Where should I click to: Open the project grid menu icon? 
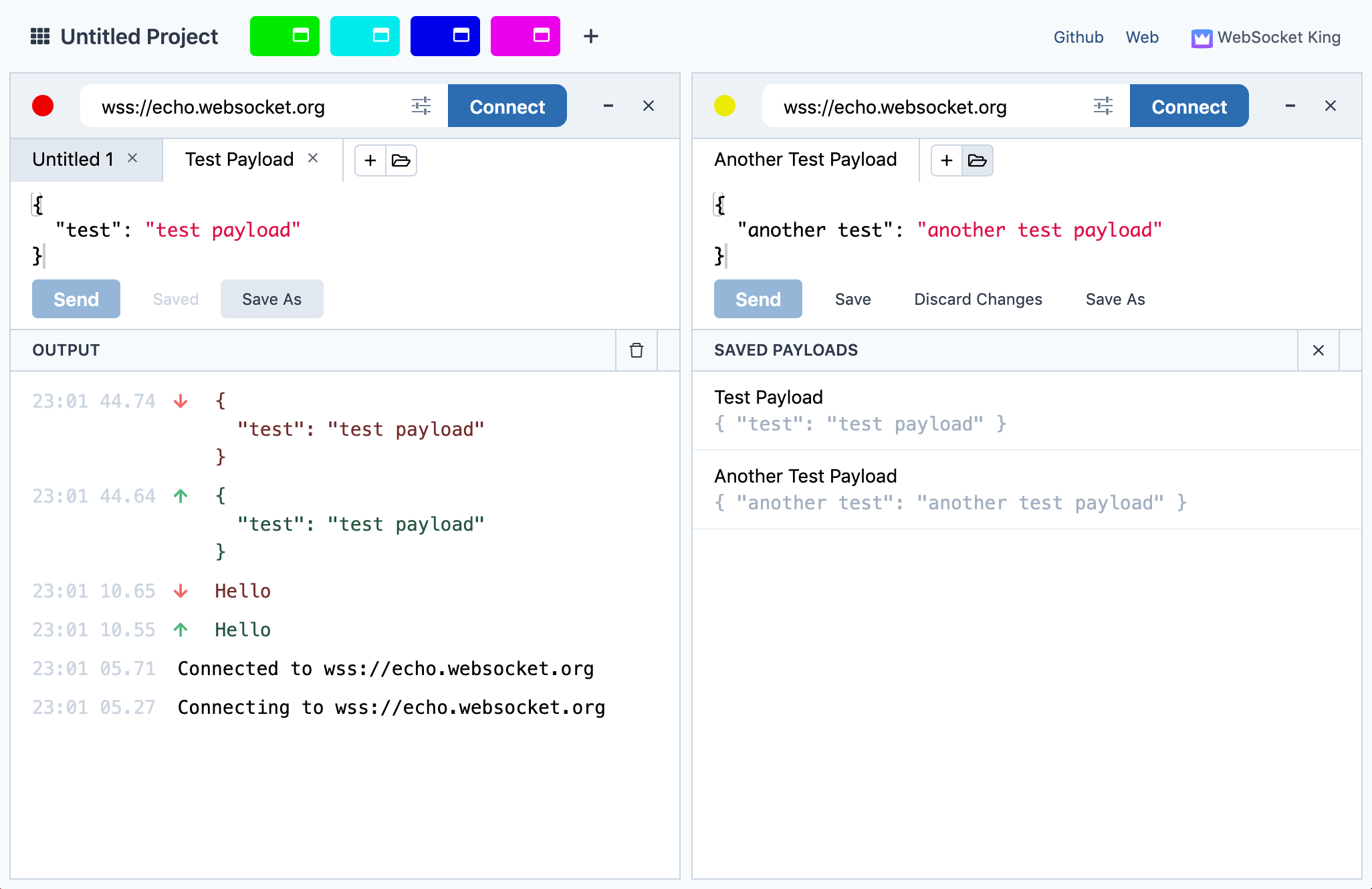pyautogui.click(x=40, y=36)
